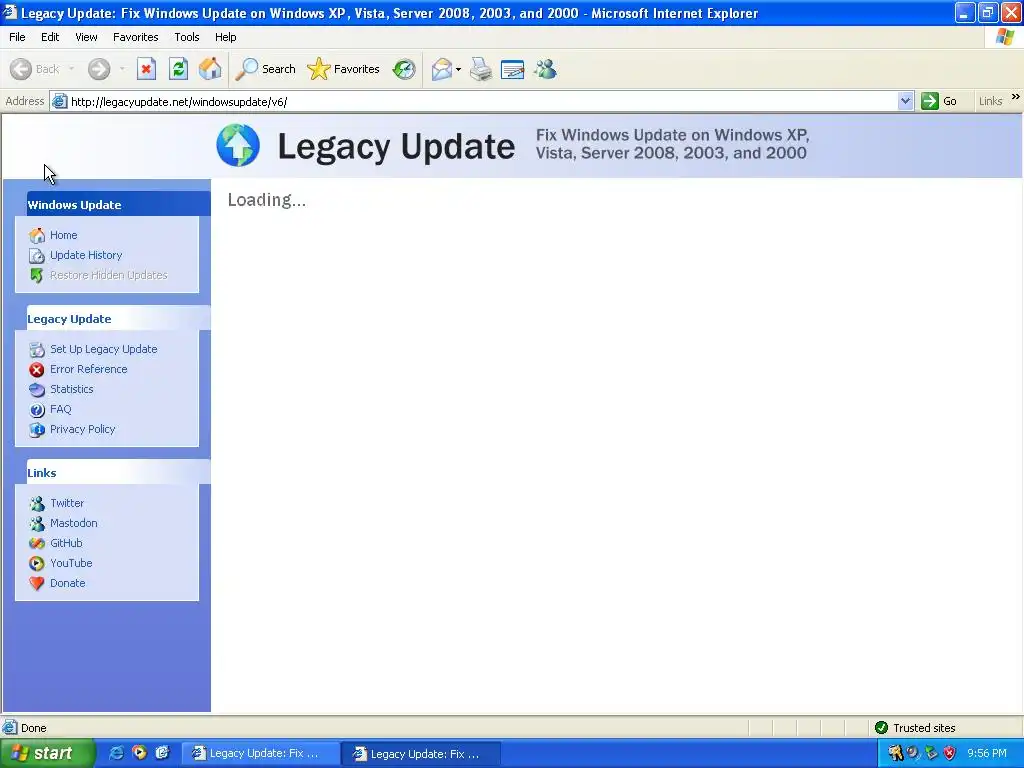Open the History toolbar icon
Screen dimensions: 1024x768
pyautogui.click(x=404, y=69)
